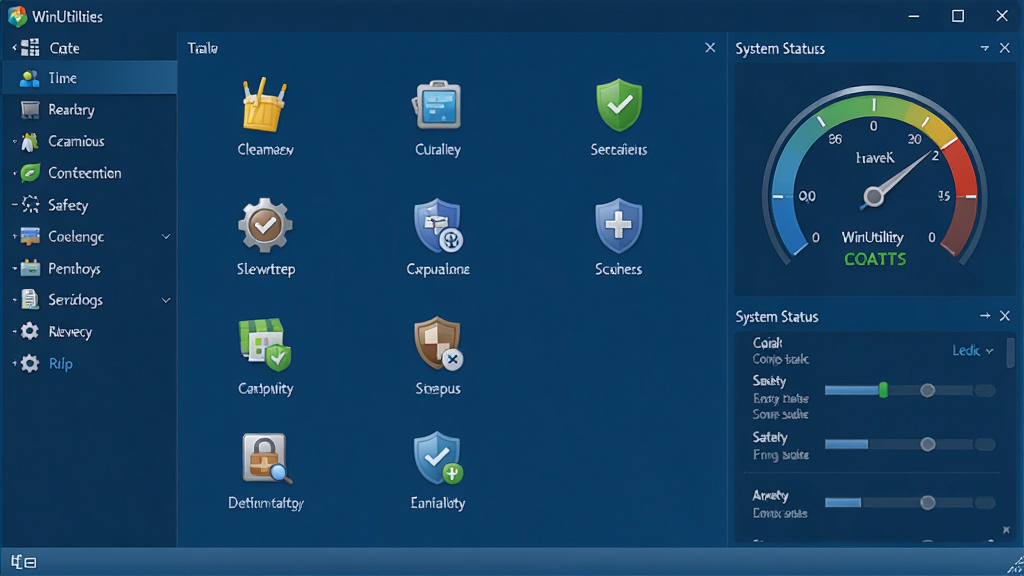Select the Time menu item

90,78
